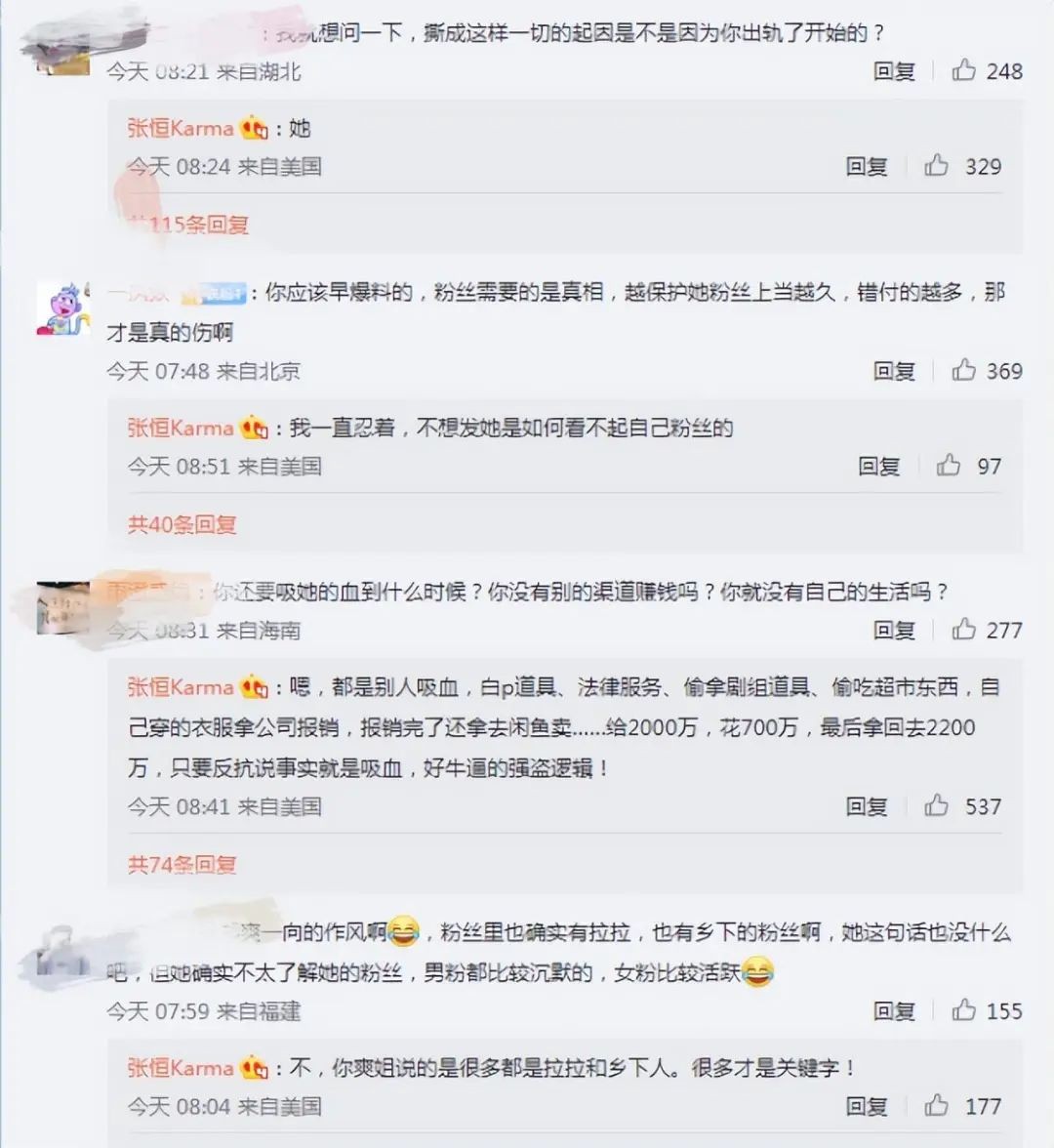The image size is (1054, 1148).
Task: Expand 共40条回复 replies
Action: 182,524
